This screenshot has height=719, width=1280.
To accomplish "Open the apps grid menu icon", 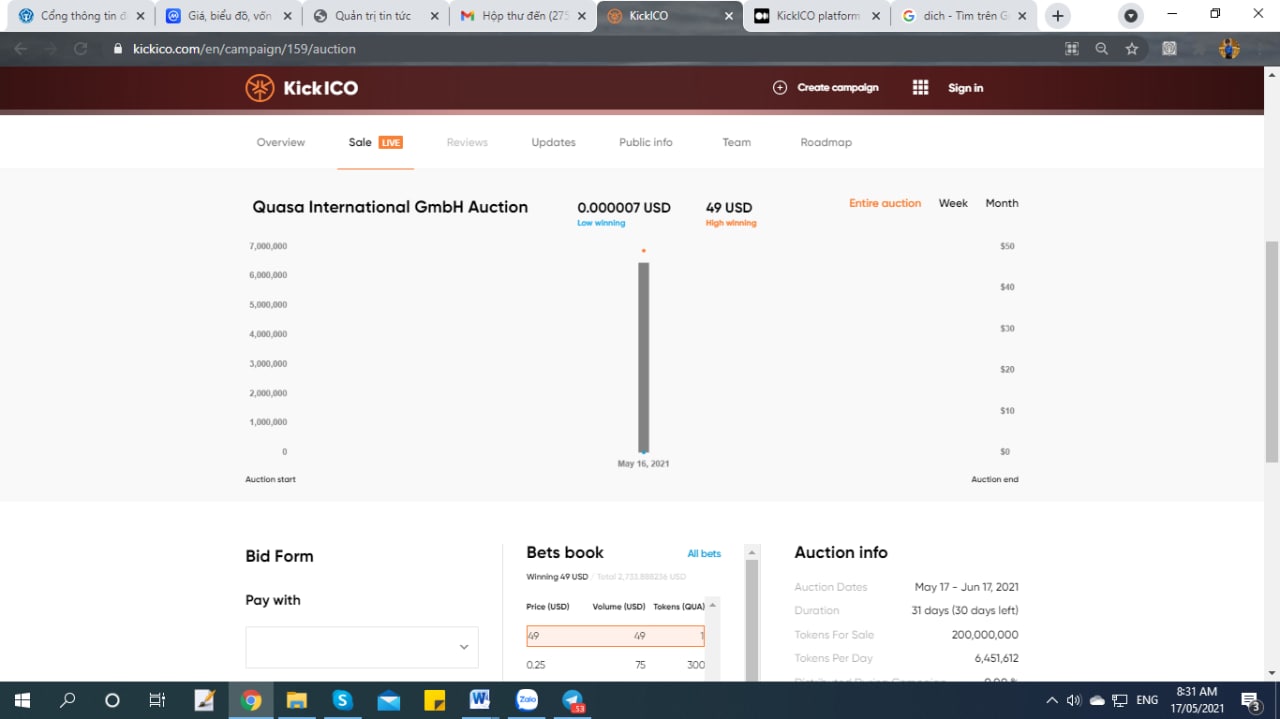I will pos(921,88).
